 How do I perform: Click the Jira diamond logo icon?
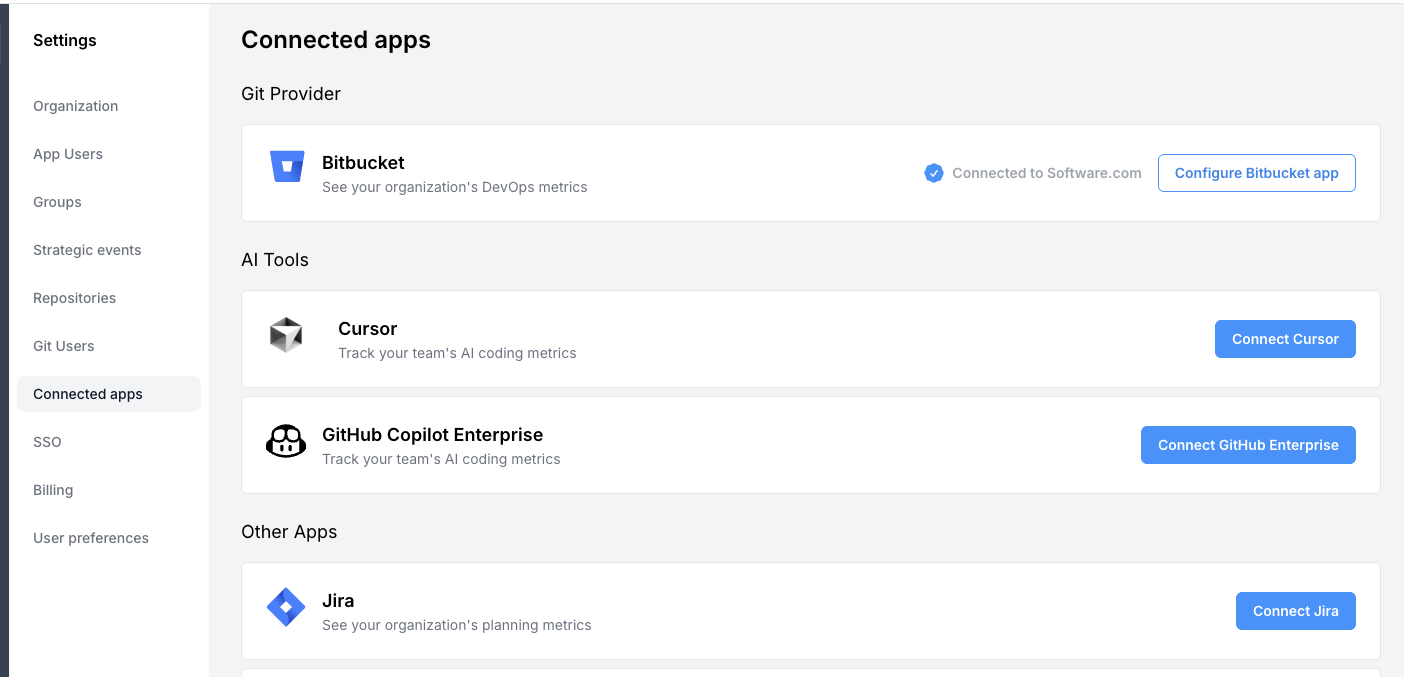click(x=286, y=607)
